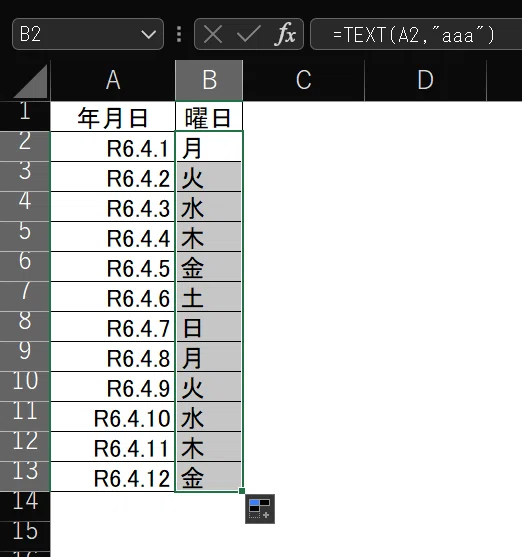The width and height of the screenshot is (522, 557).
Task: Click weekday cell beside R6.4.12
Action: 209,477
